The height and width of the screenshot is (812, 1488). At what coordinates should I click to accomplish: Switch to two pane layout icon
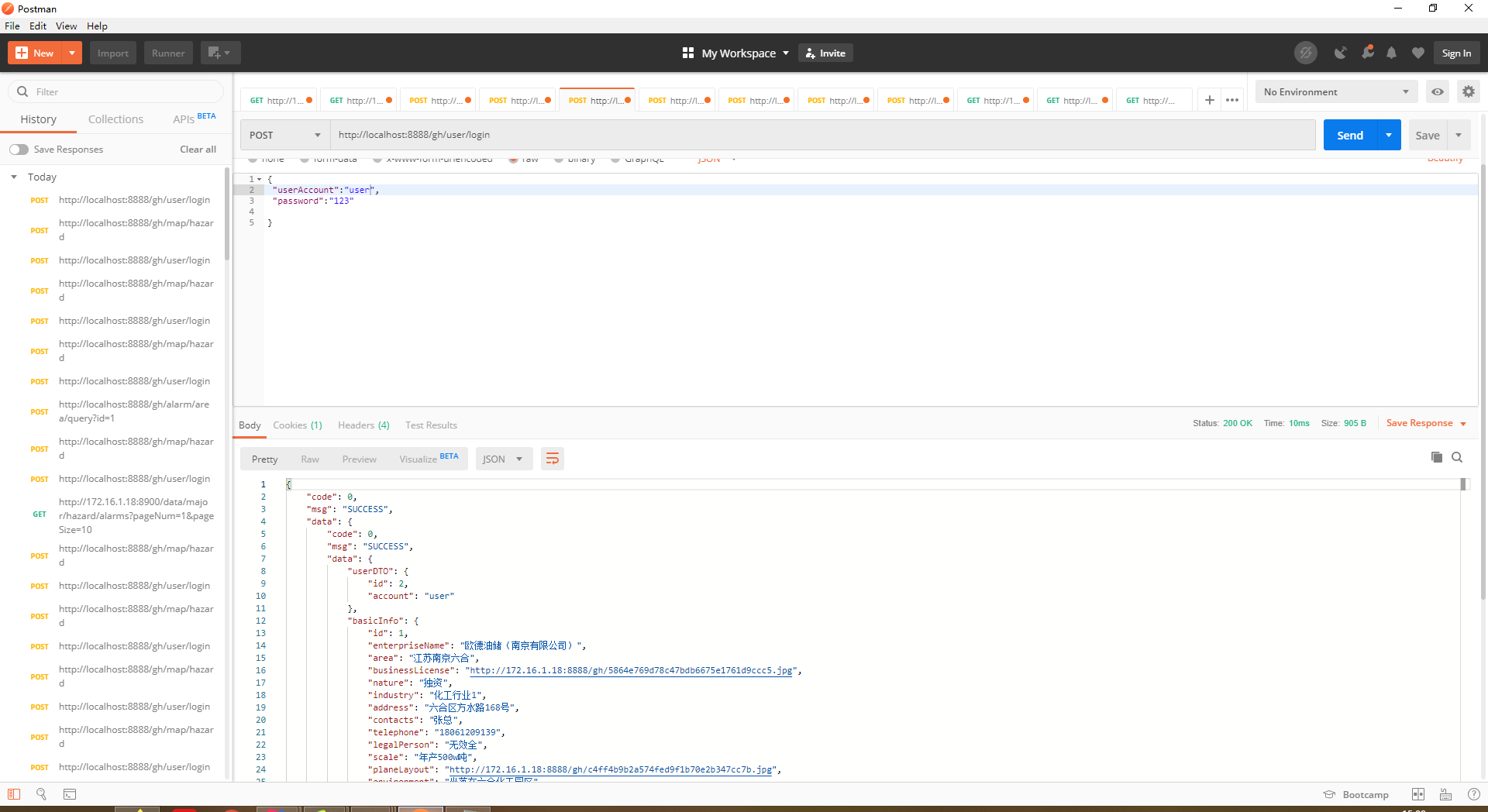click(x=1418, y=794)
